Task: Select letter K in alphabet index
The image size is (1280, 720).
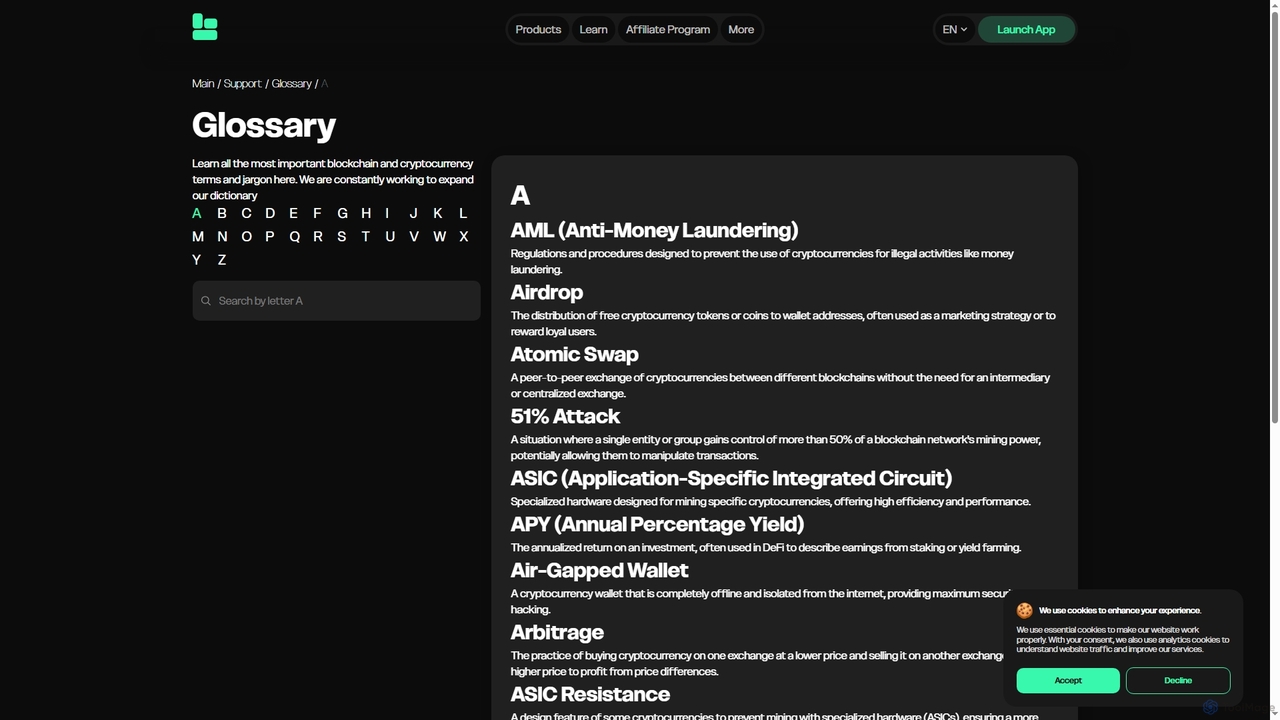Action: [438, 213]
